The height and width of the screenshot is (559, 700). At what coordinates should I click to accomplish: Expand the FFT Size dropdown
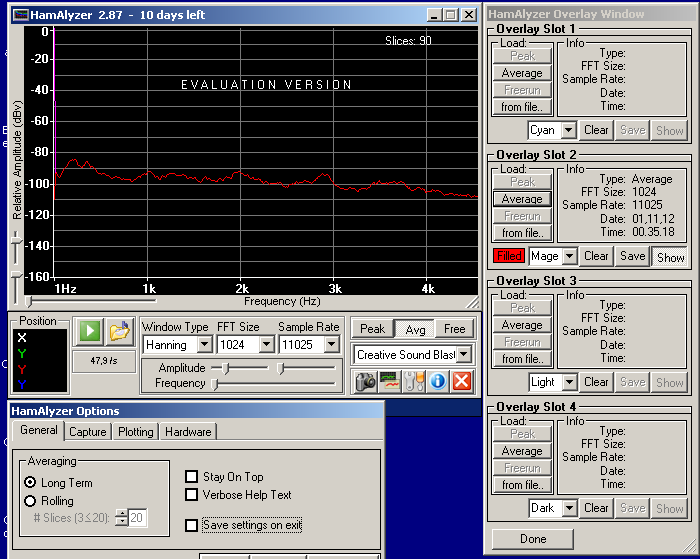coord(265,345)
